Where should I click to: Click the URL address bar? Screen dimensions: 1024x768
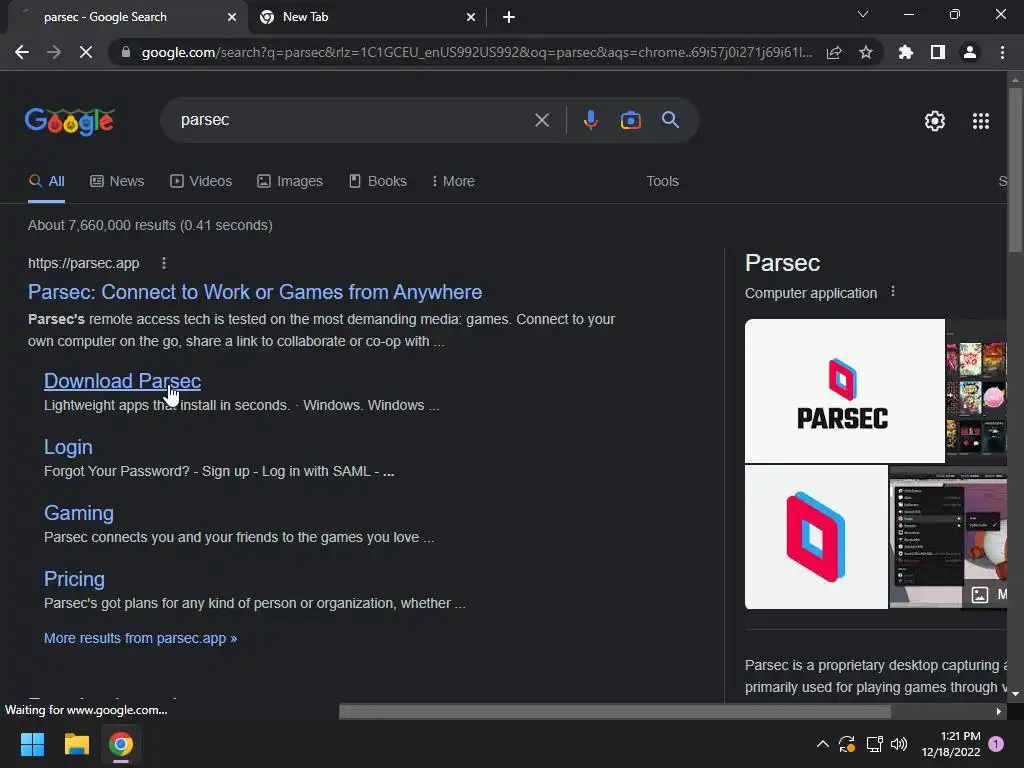point(477,52)
